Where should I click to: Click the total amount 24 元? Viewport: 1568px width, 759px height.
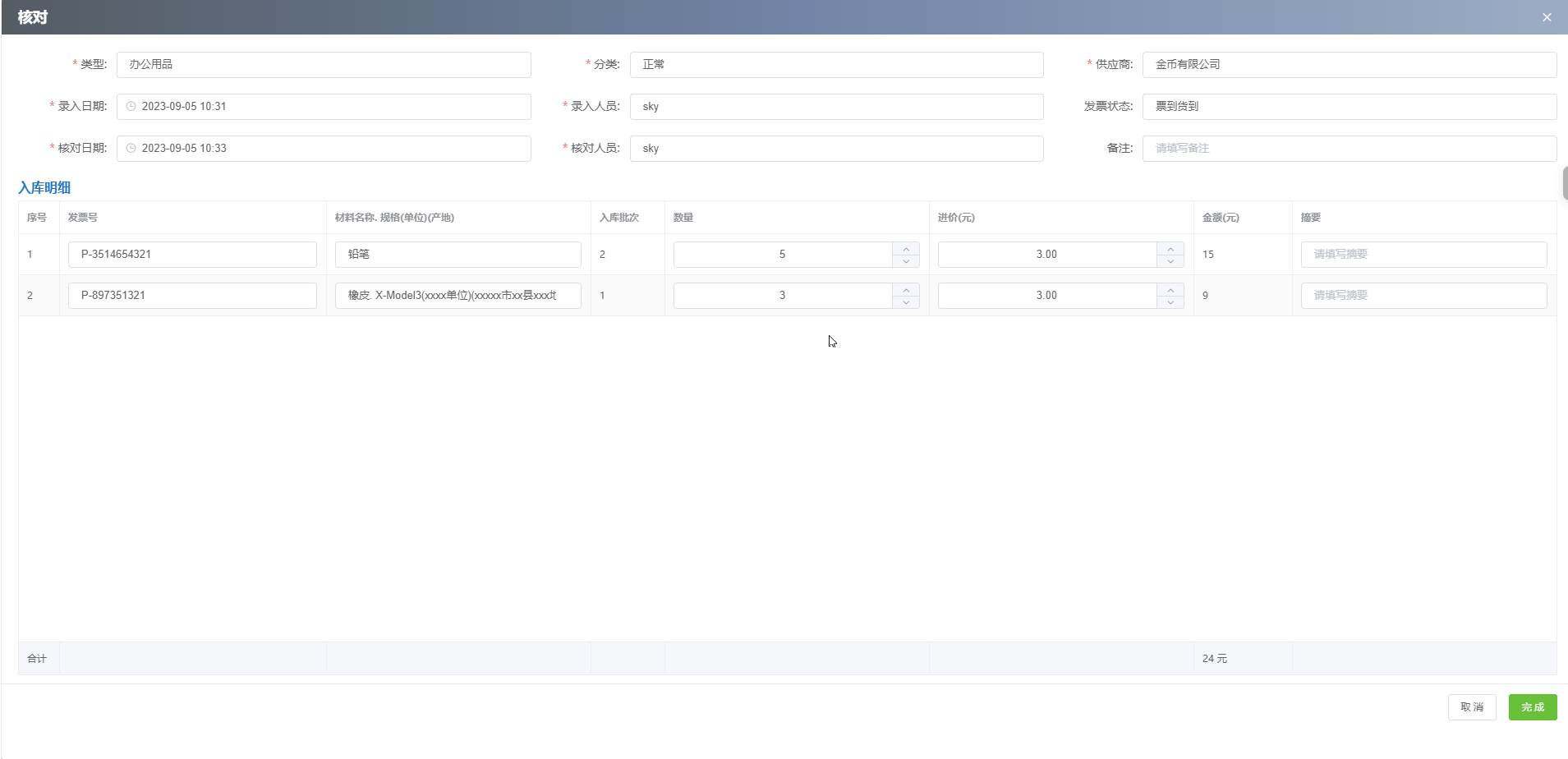pos(1215,659)
